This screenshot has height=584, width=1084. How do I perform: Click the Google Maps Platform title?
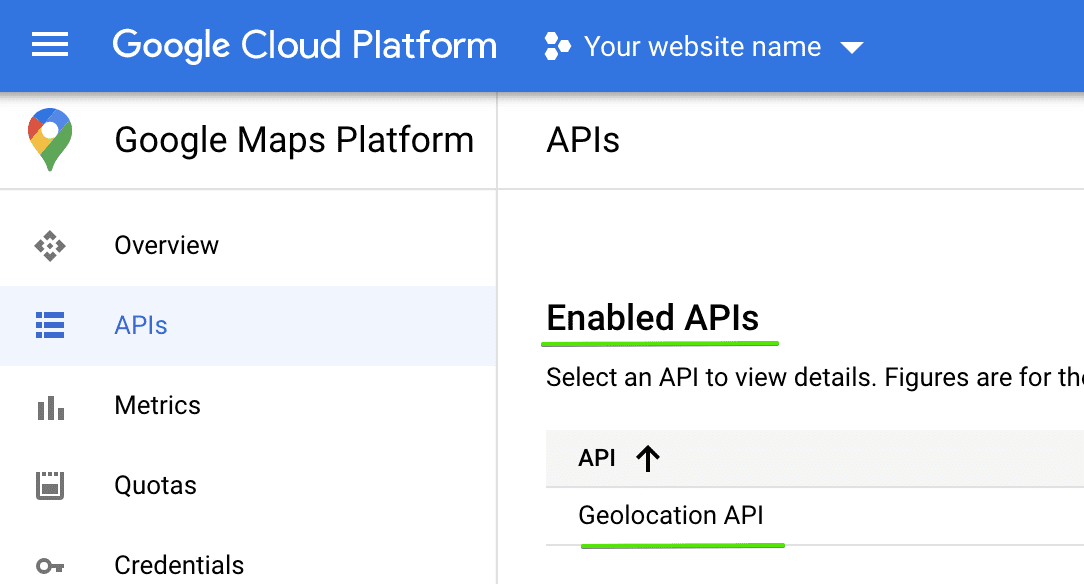294,140
